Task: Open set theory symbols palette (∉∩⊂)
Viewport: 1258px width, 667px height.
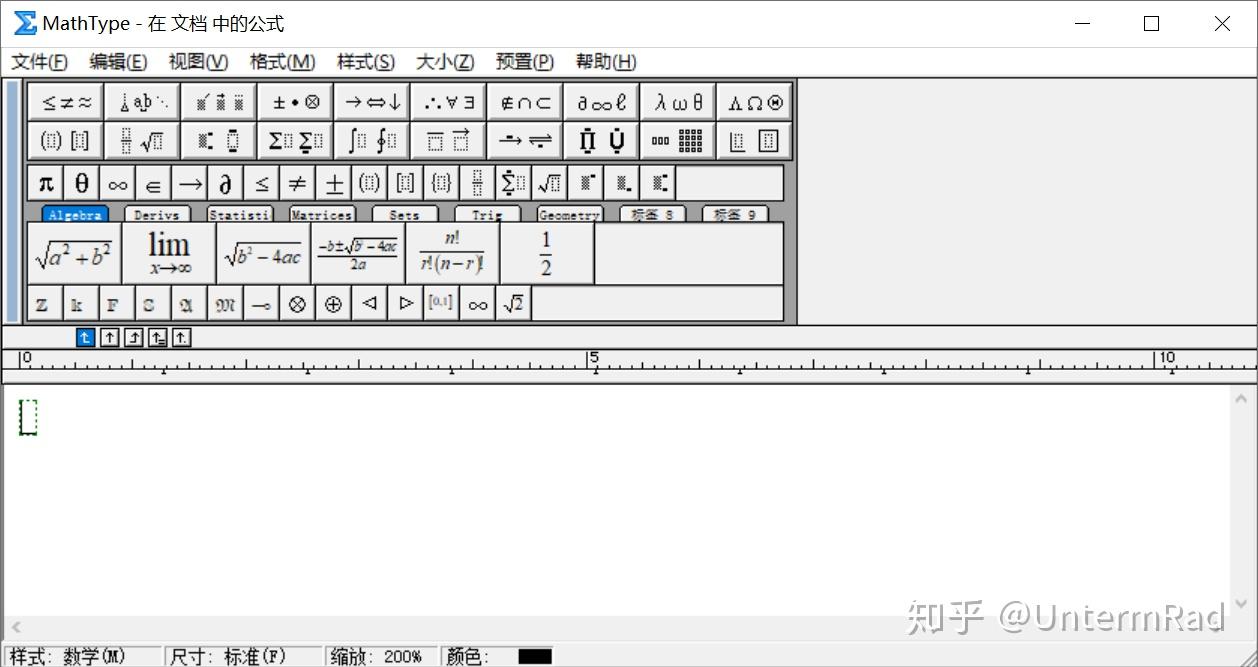Action: pyautogui.click(x=525, y=102)
